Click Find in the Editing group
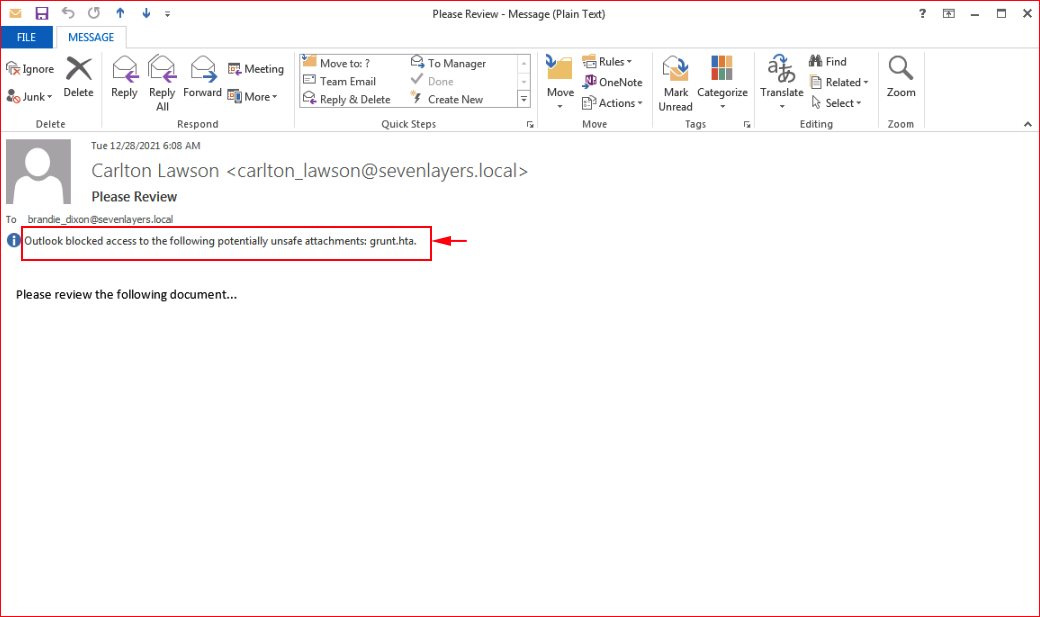 pyautogui.click(x=828, y=62)
